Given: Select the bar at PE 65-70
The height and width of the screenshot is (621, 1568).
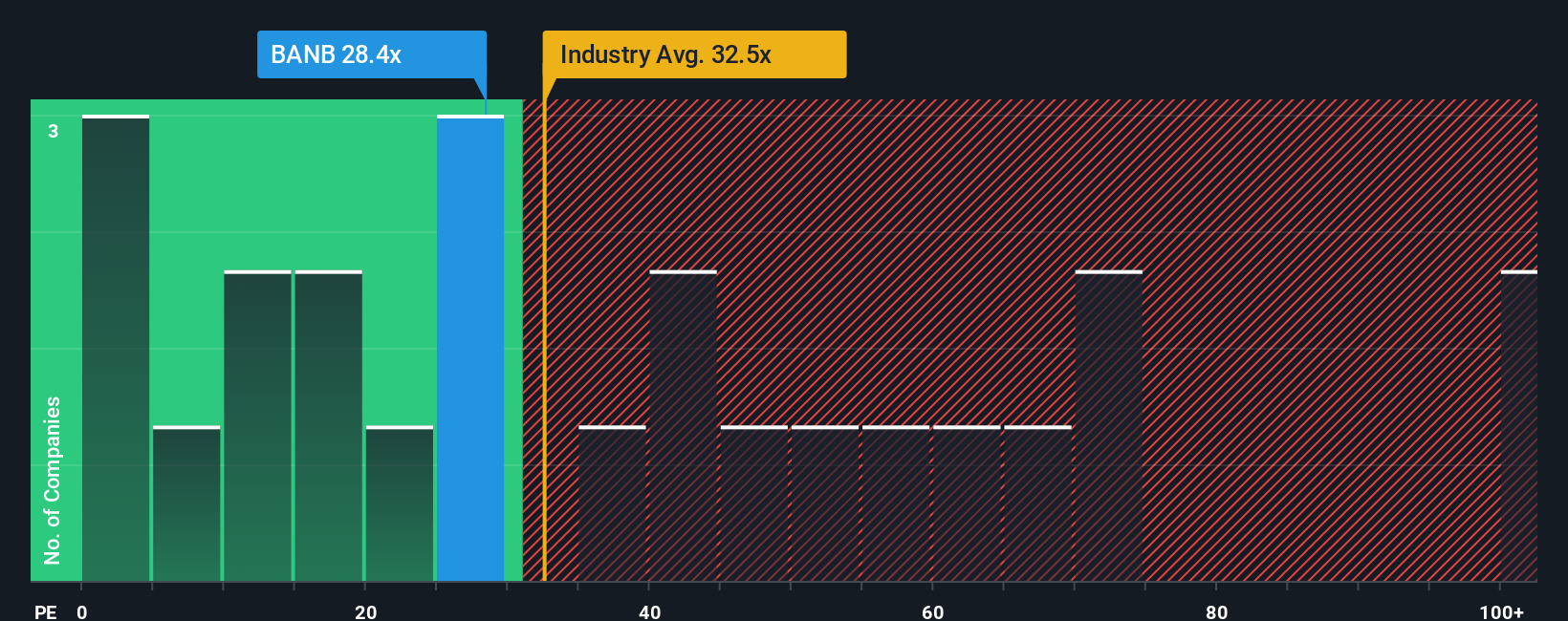Looking at the screenshot, I should point(1037,503).
